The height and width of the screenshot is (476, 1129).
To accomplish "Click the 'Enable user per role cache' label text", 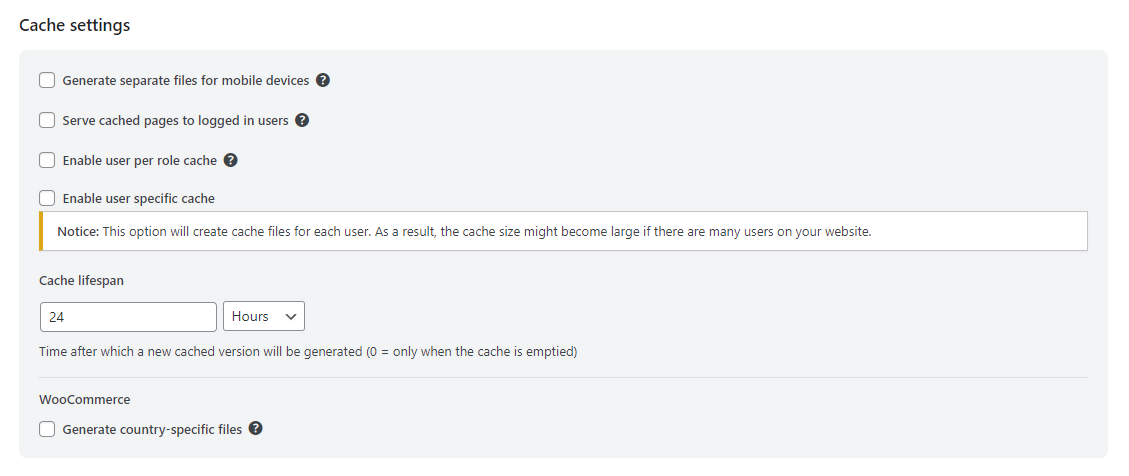I will (x=139, y=160).
